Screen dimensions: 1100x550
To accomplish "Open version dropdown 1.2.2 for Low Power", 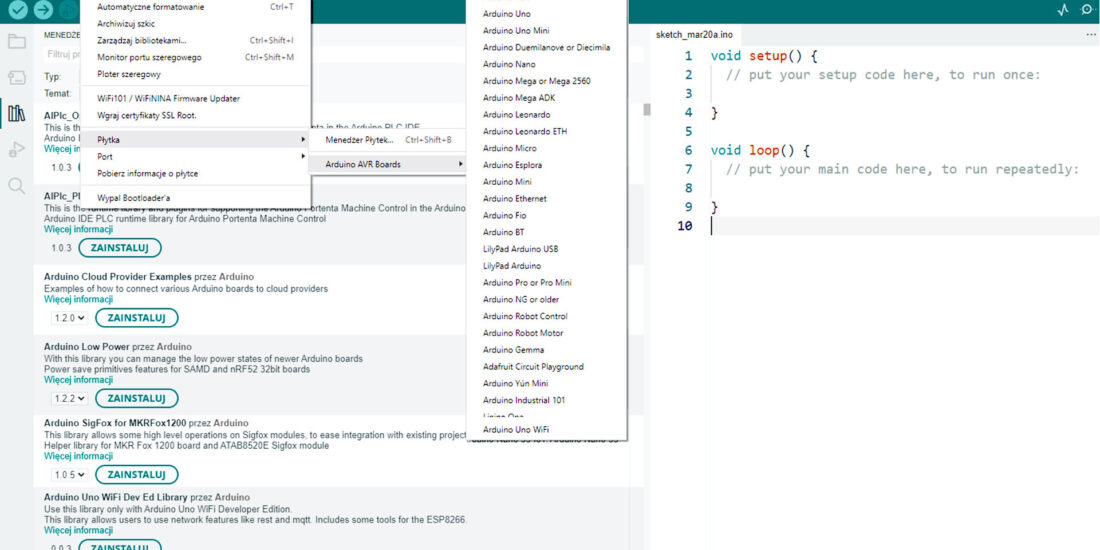I will point(69,399).
